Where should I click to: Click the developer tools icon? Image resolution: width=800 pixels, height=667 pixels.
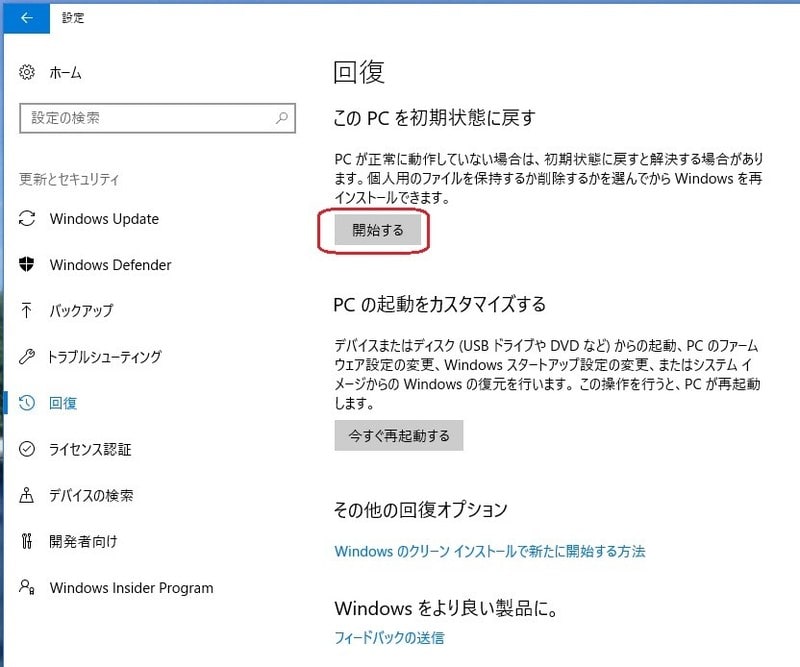27,541
